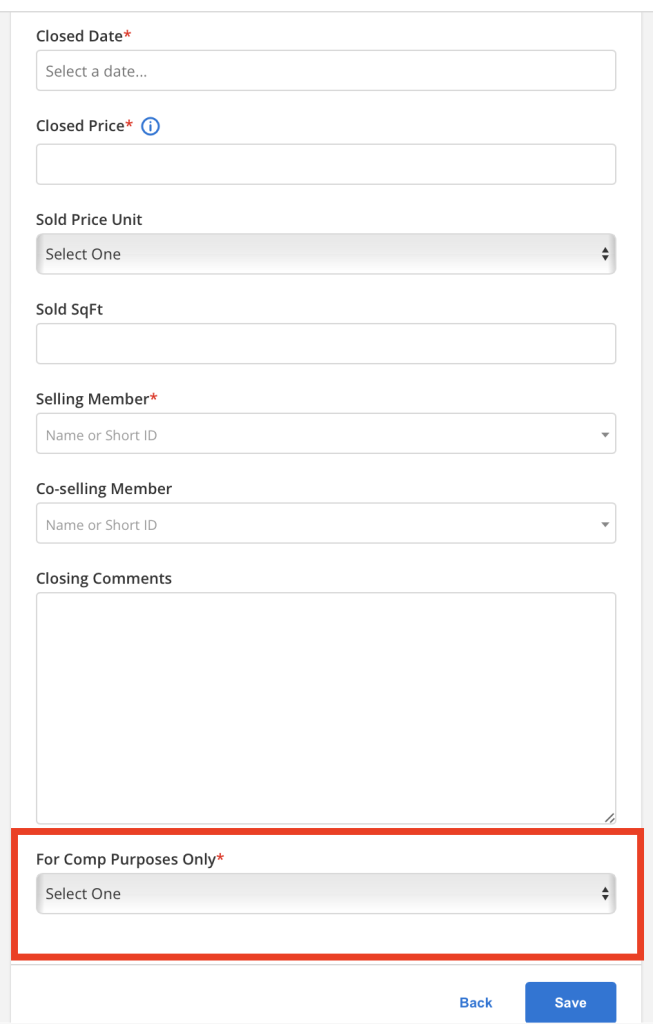The width and height of the screenshot is (653, 1024).
Task: Click inside the Closing Comments text area
Action: [326, 708]
